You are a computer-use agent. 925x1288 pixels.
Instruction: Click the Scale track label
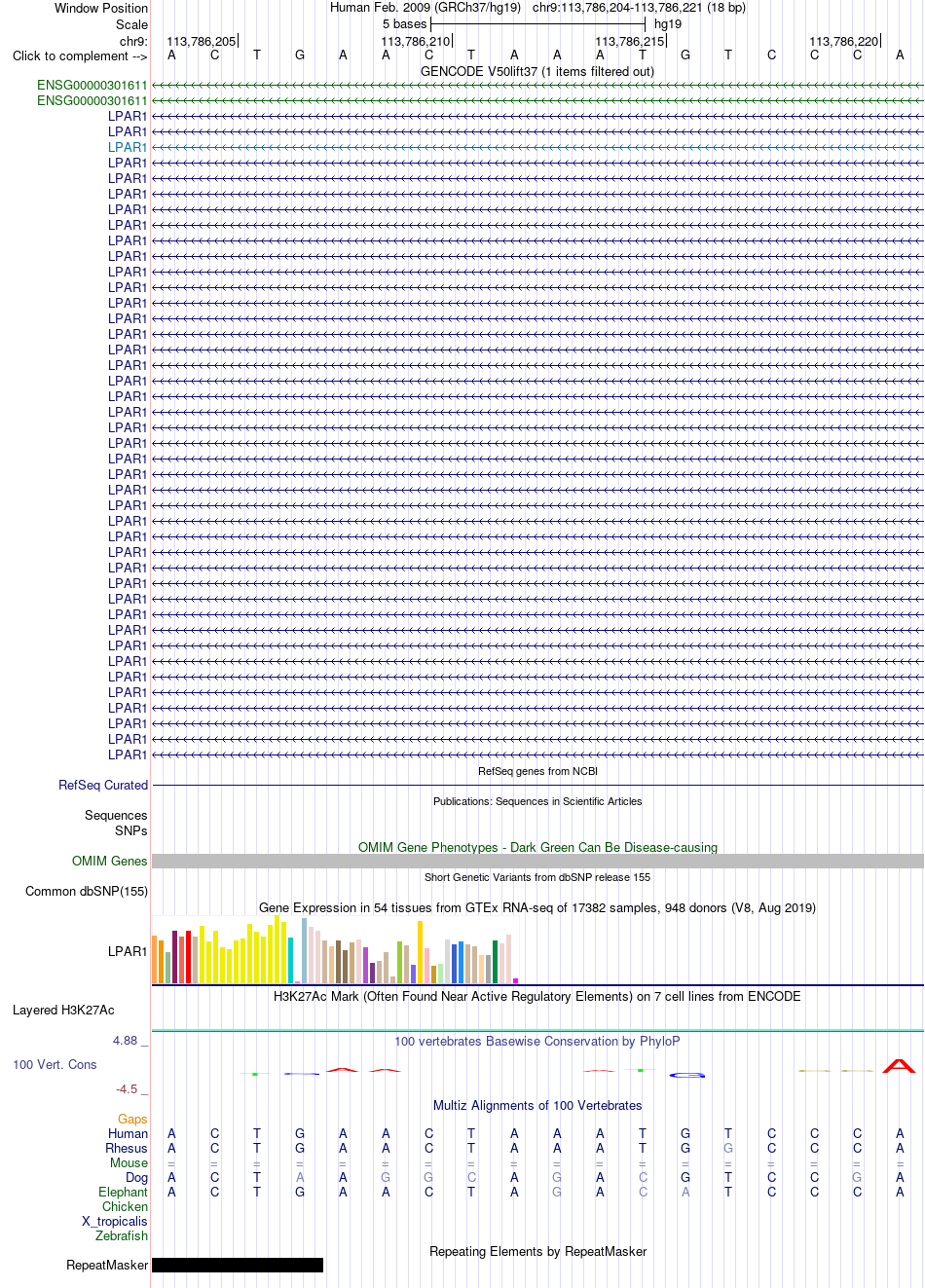[131, 24]
